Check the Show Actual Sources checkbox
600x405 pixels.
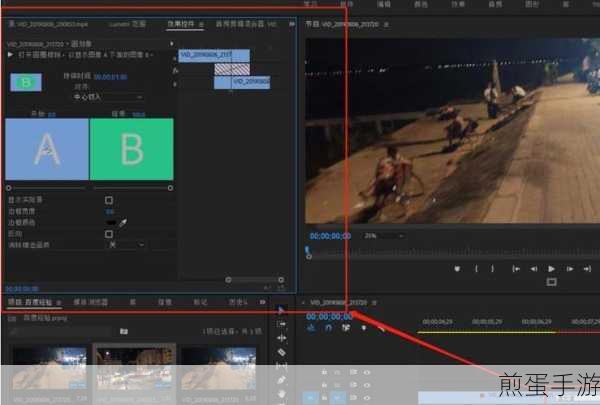click(x=109, y=200)
